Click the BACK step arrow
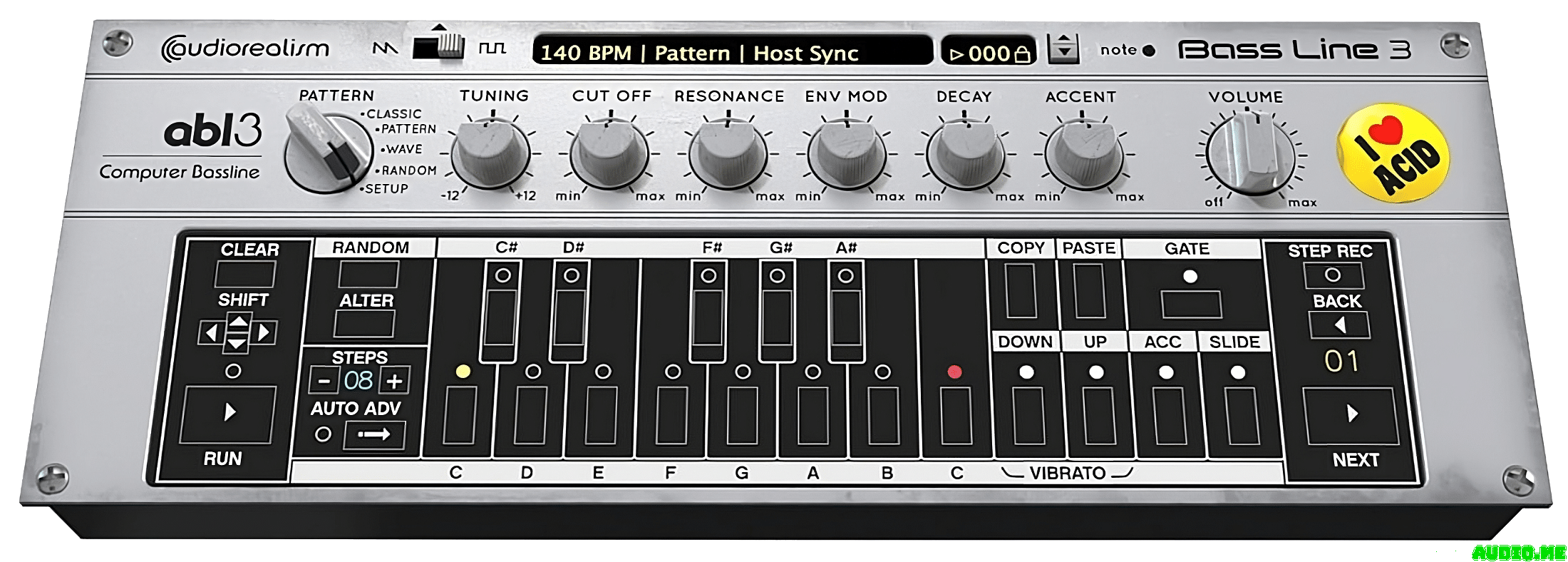This screenshot has width=1568, height=562. point(1339,326)
